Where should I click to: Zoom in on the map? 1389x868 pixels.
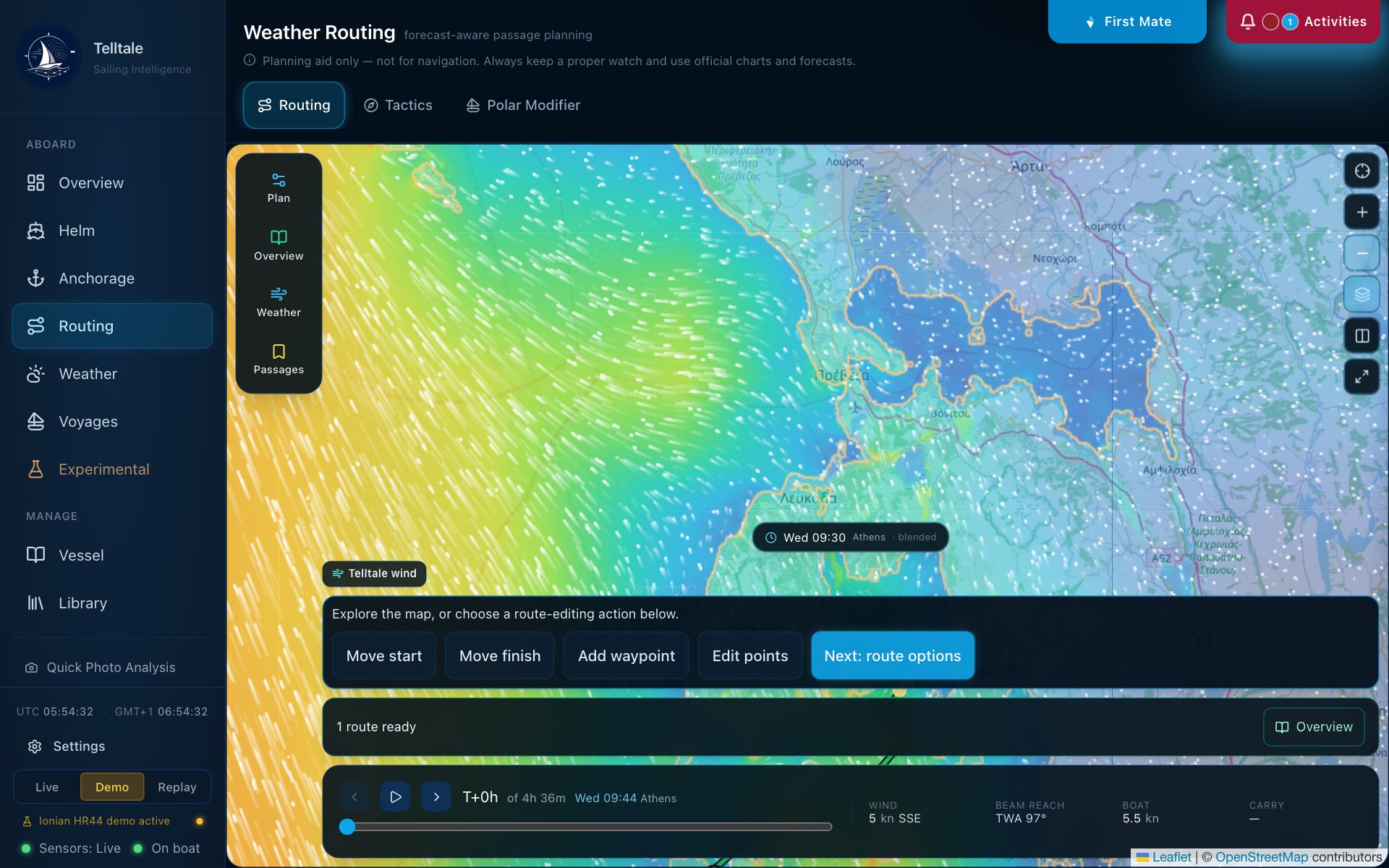[x=1362, y=212]
